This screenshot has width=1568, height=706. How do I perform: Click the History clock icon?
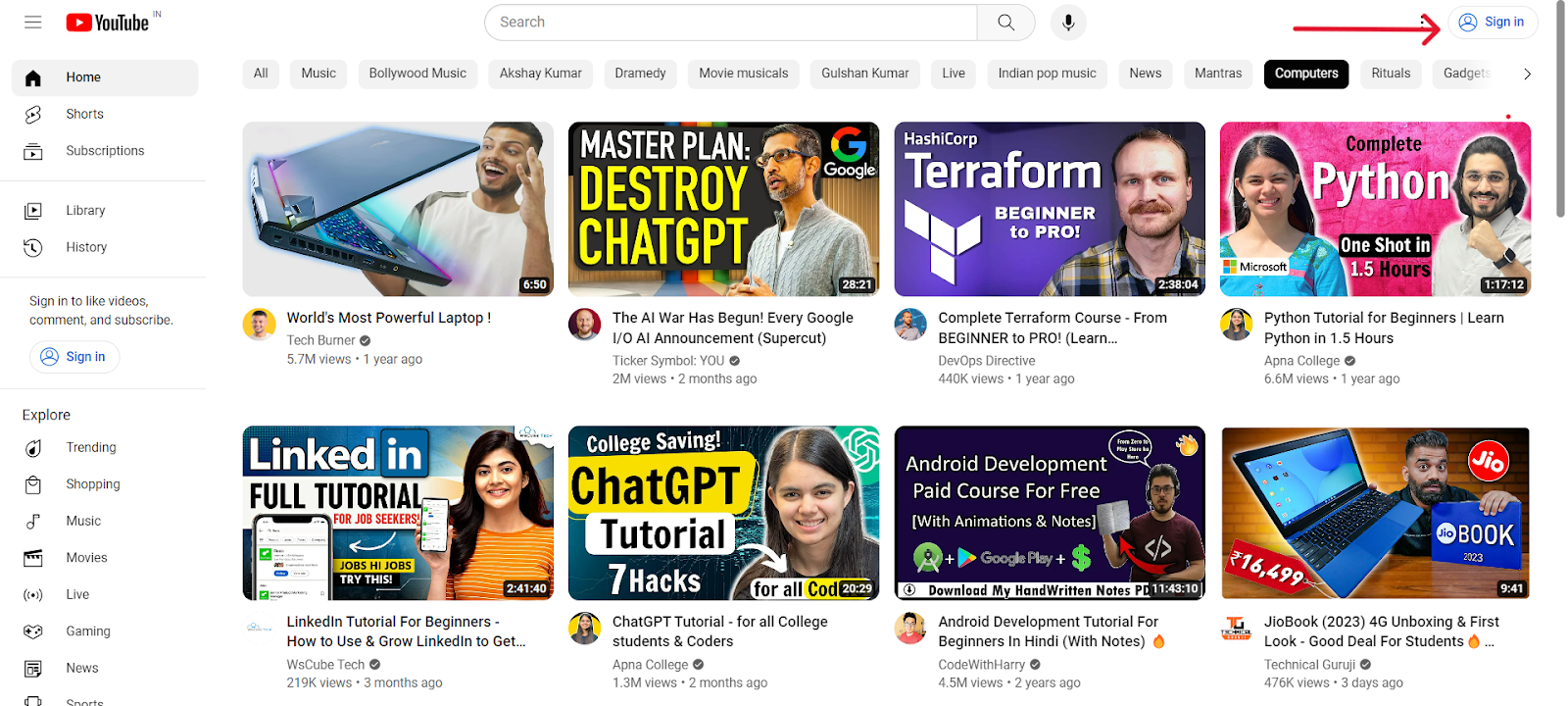[x=33, y=247]
